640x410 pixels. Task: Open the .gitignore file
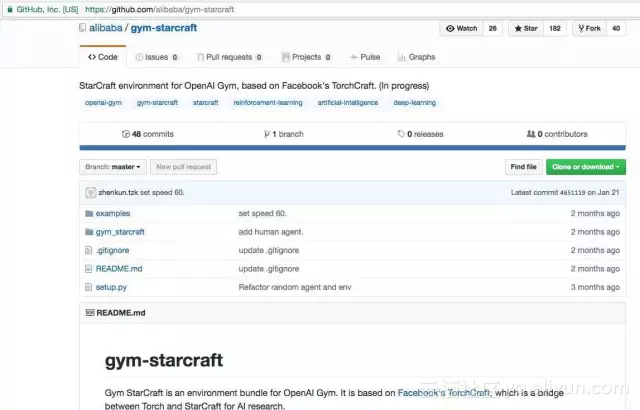(113, 250)
